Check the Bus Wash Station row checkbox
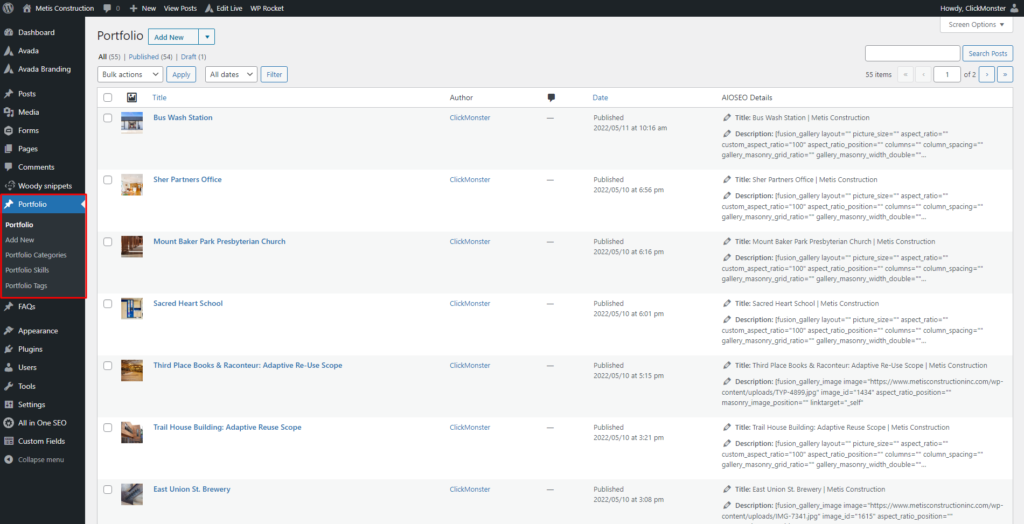Image resolution: width=1024 pixels, height=524 pixels. (x=108, y=118)
